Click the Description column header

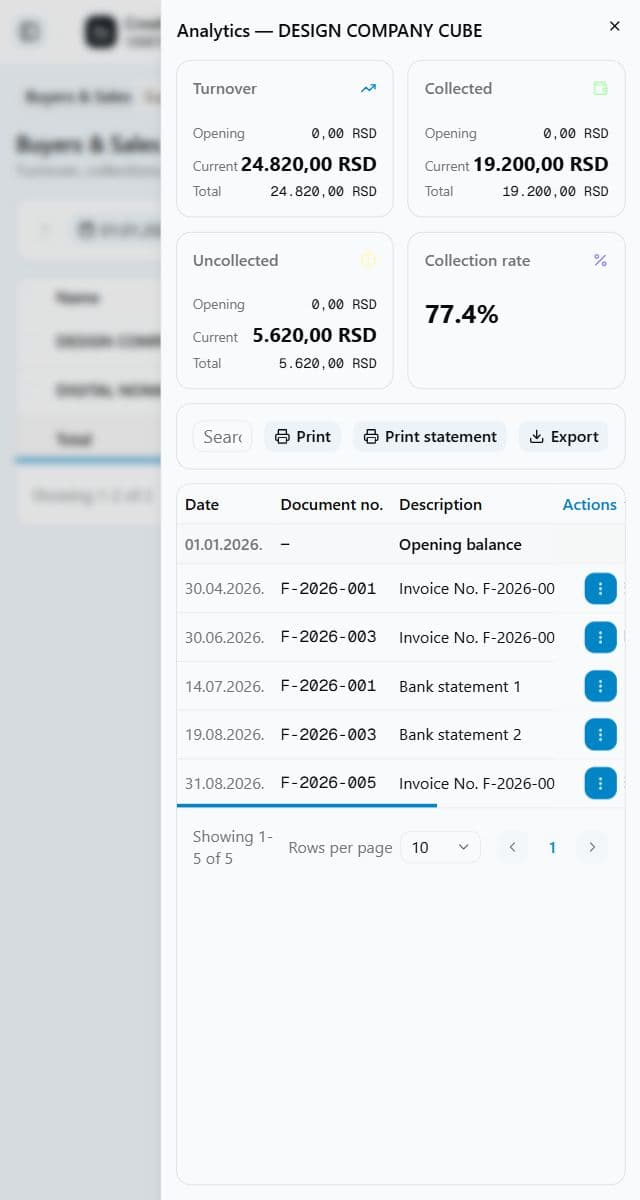[x=440, y=505]
